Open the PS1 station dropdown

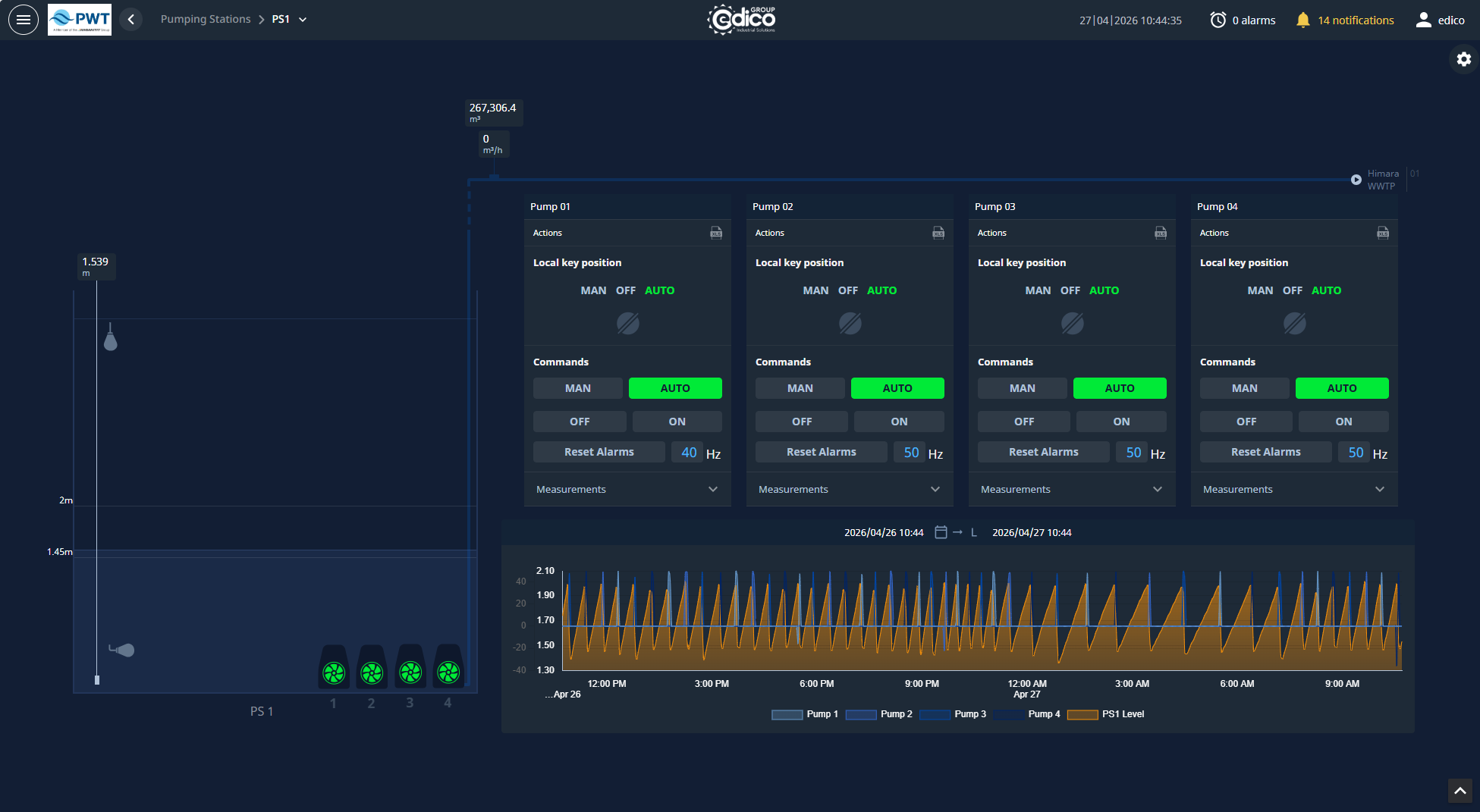click(x=303, y=20)
